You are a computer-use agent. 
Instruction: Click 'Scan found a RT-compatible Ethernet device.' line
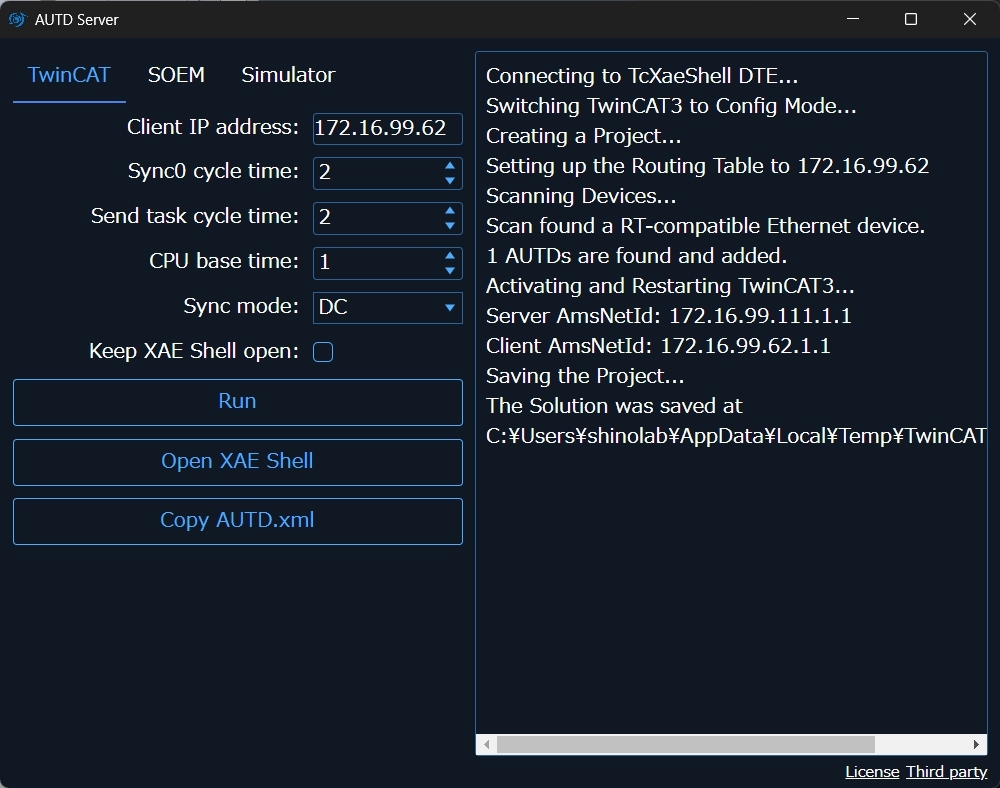coord(705,226)
